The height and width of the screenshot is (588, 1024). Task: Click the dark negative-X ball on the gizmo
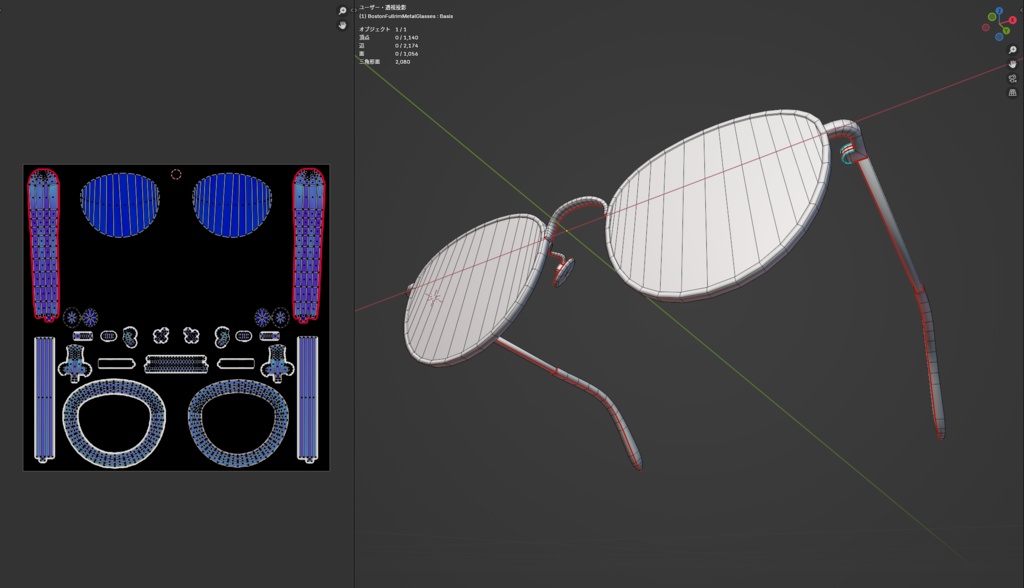tap(985, 26)
